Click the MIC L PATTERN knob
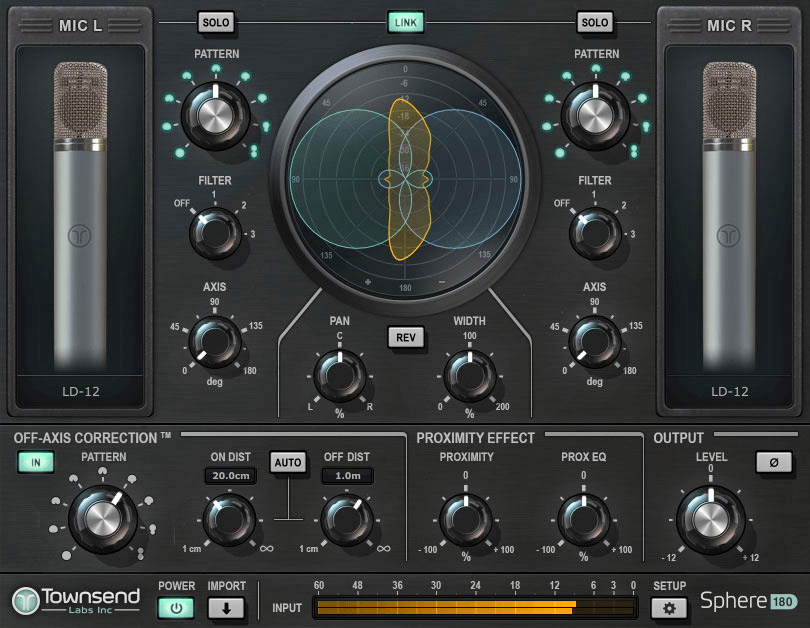The height and width of the screenshot is (628, 810). click(x=215, y=115)
